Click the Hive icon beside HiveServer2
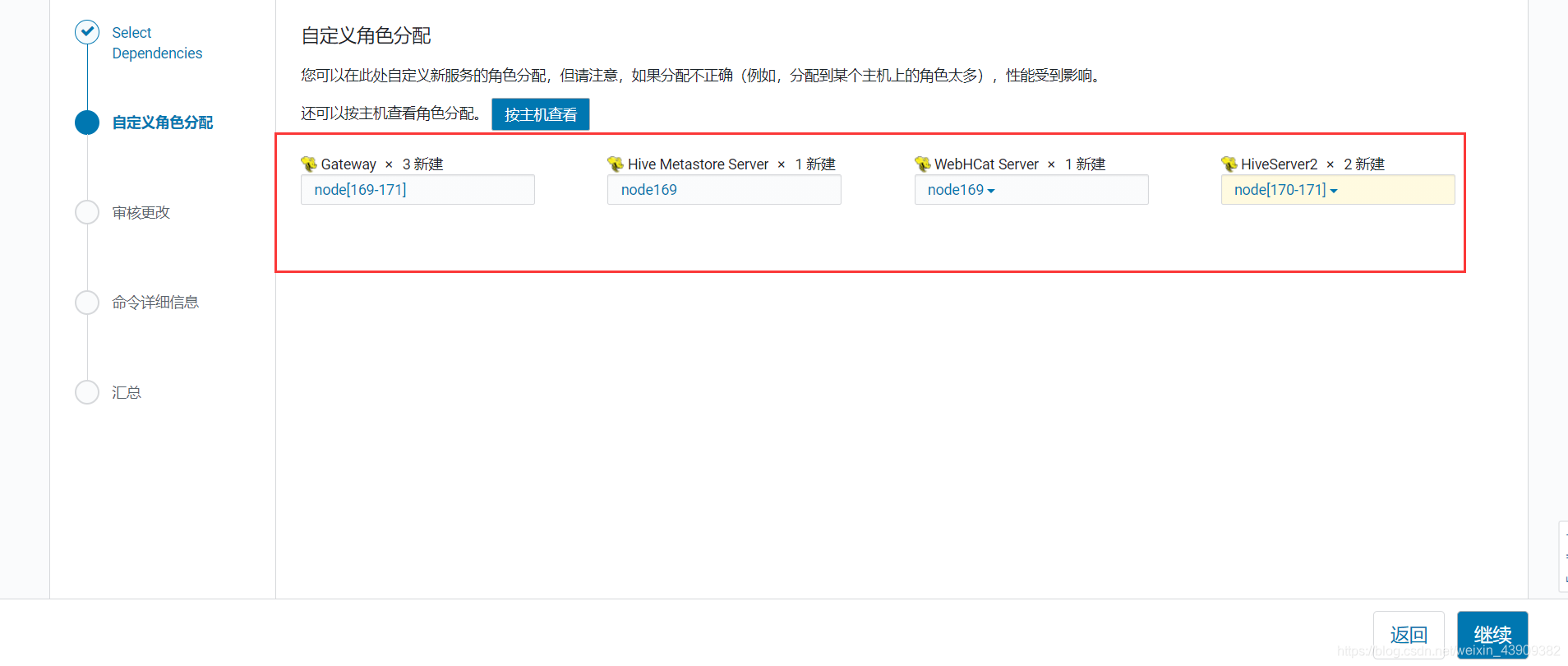The height and width of the screenshot is (666, 1568). [x=1229, y=164]
